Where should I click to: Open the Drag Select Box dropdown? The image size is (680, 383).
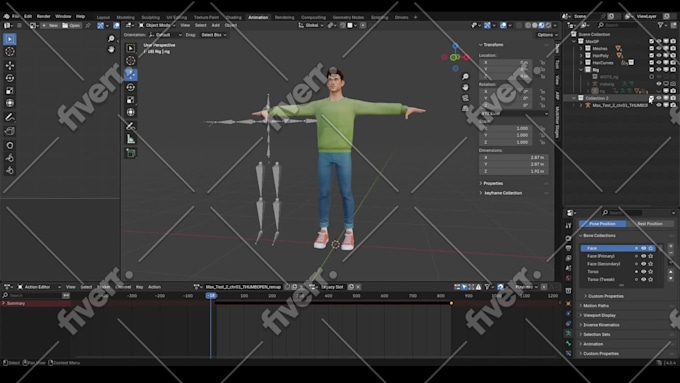click(213, 35)
